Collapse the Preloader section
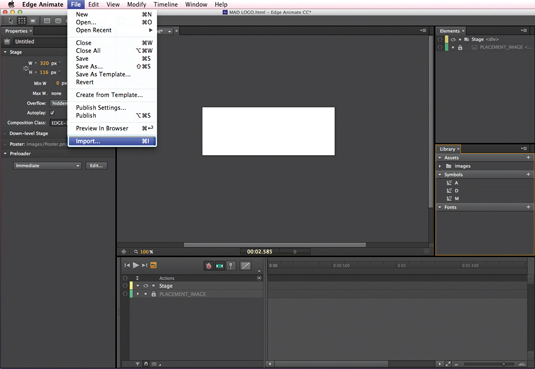The width and height of the screenshot is (535, 369). coord(5,154)
